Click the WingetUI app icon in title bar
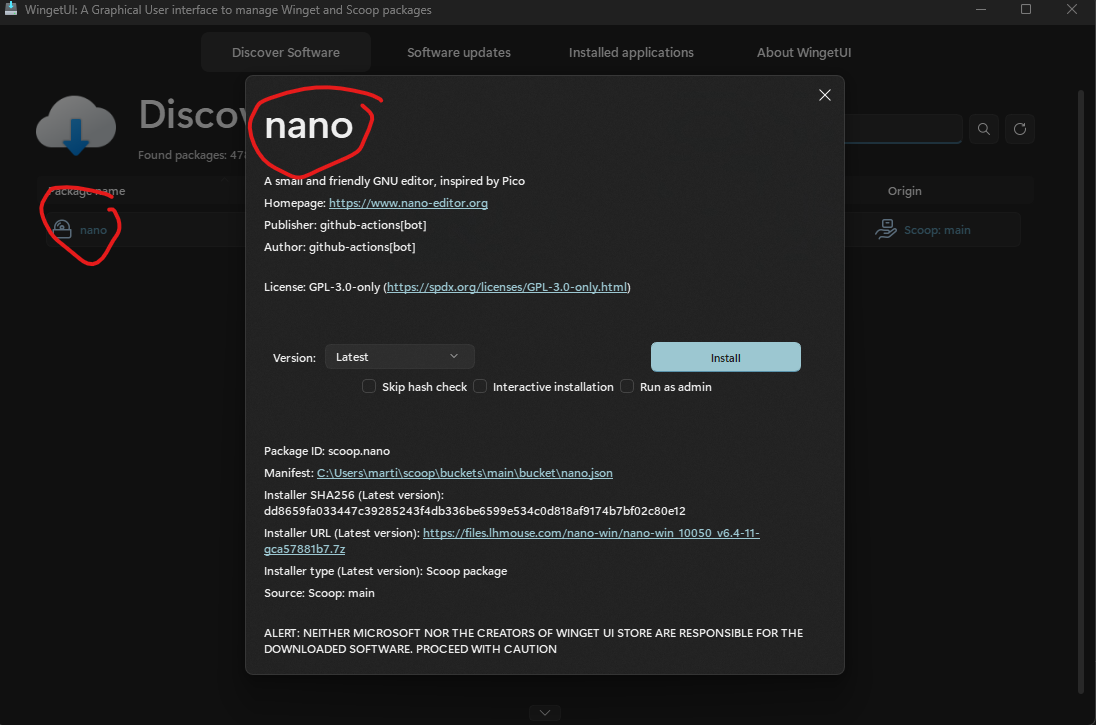1096x725 pixels. tap(10, 9)
